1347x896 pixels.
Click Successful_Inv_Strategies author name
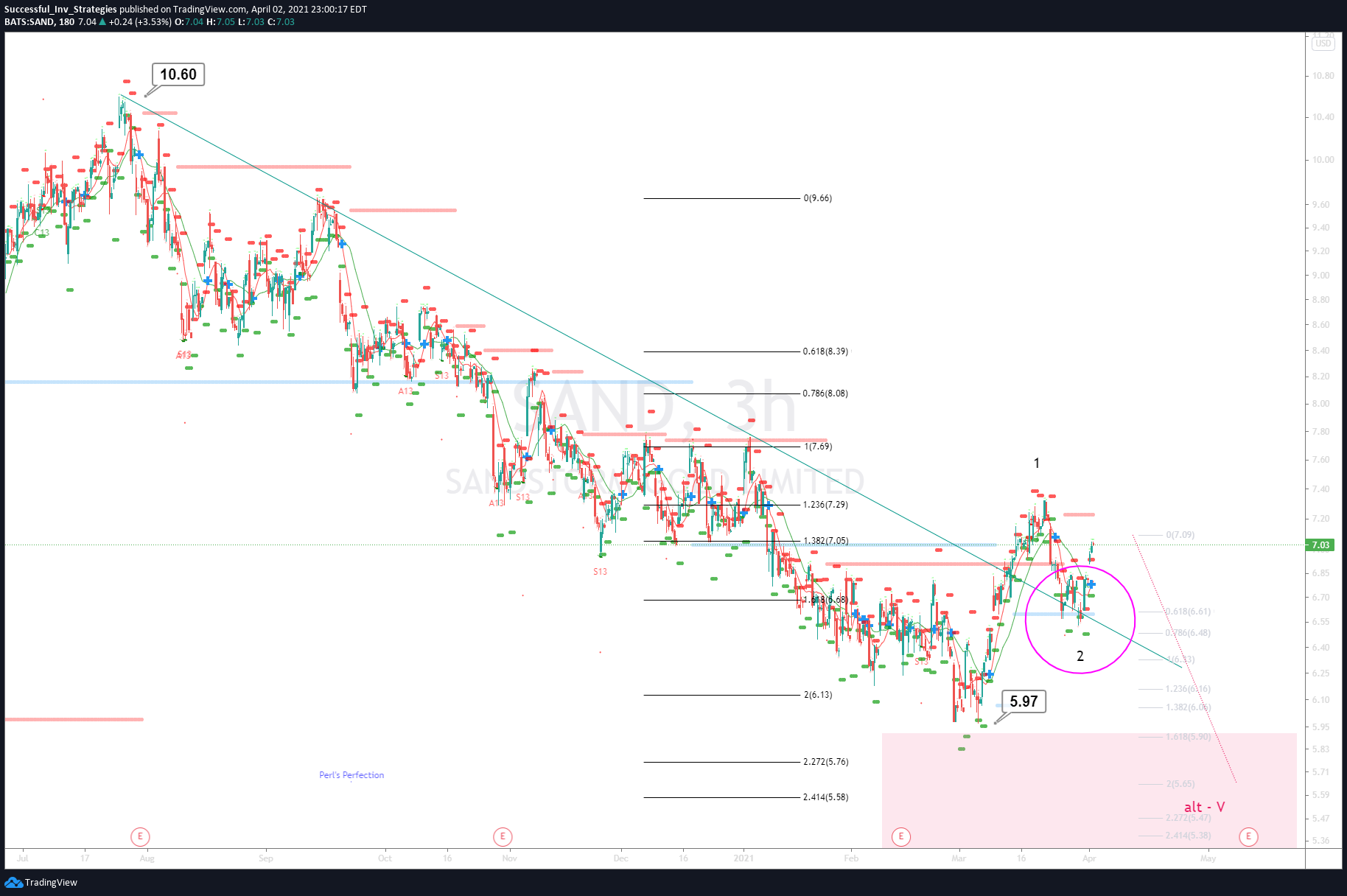click(60, 10)
